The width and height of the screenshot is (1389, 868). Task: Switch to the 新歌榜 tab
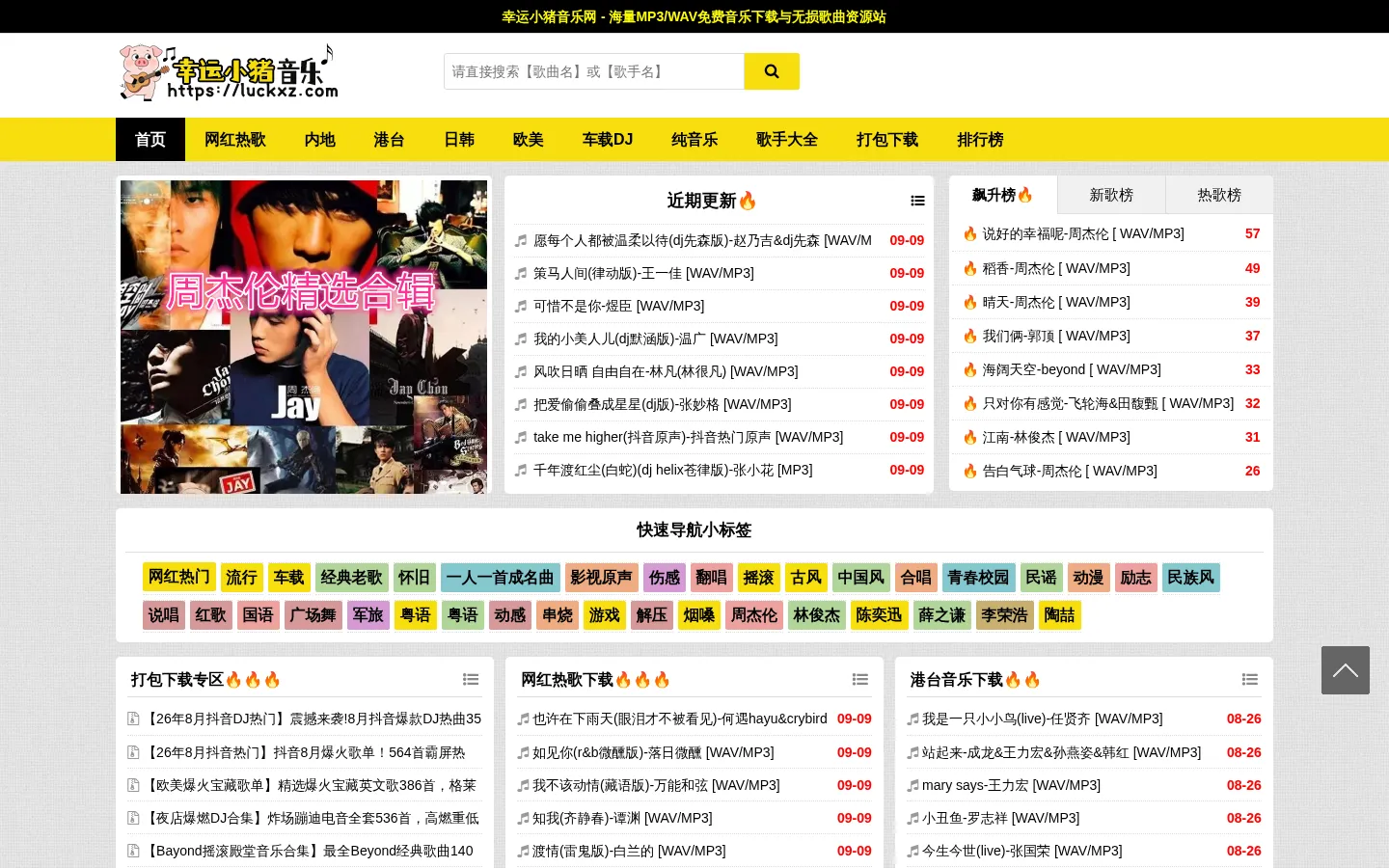(1111, 195)
